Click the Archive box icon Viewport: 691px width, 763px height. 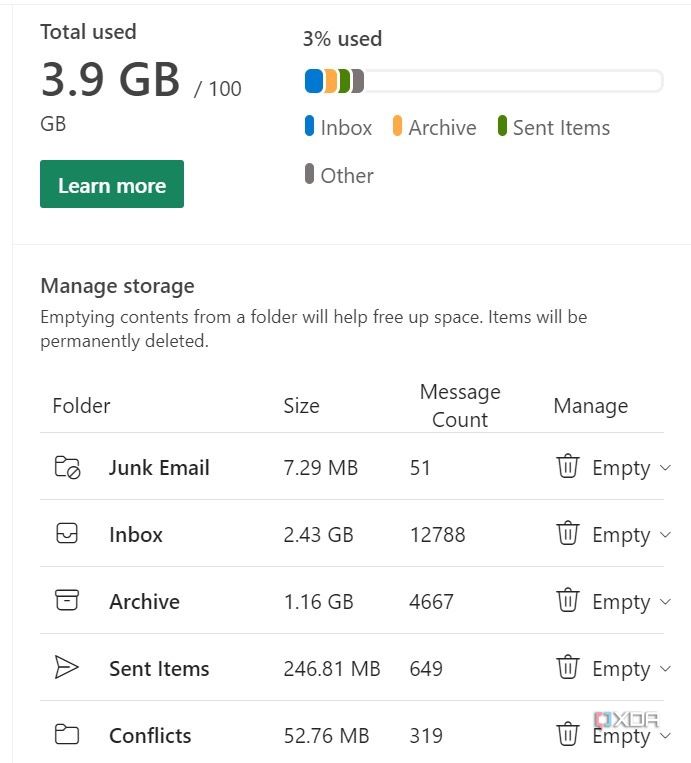[x=67, y=601]
